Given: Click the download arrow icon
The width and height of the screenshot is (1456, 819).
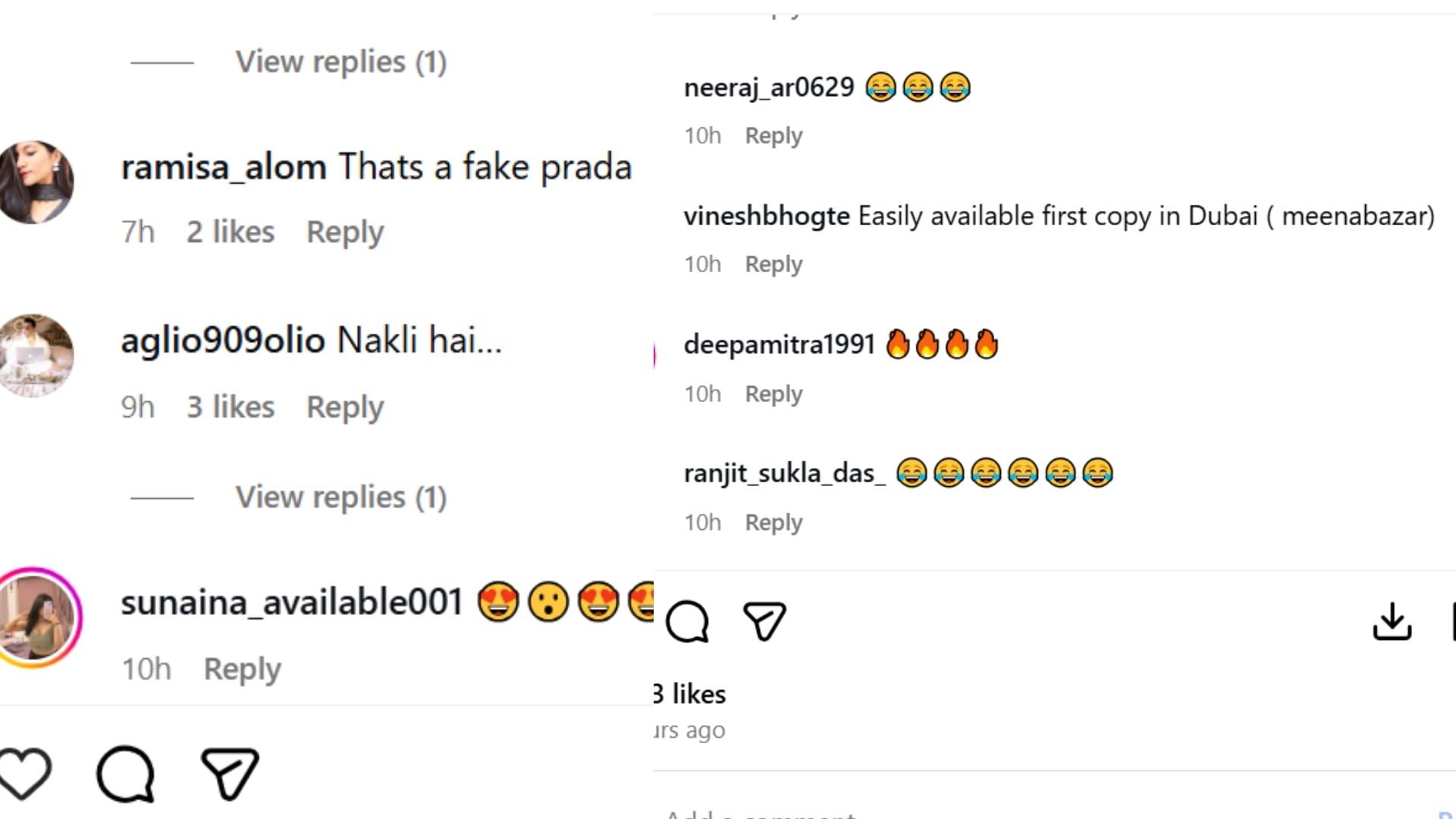Looking at the screenshot, I should (1392, 622).
